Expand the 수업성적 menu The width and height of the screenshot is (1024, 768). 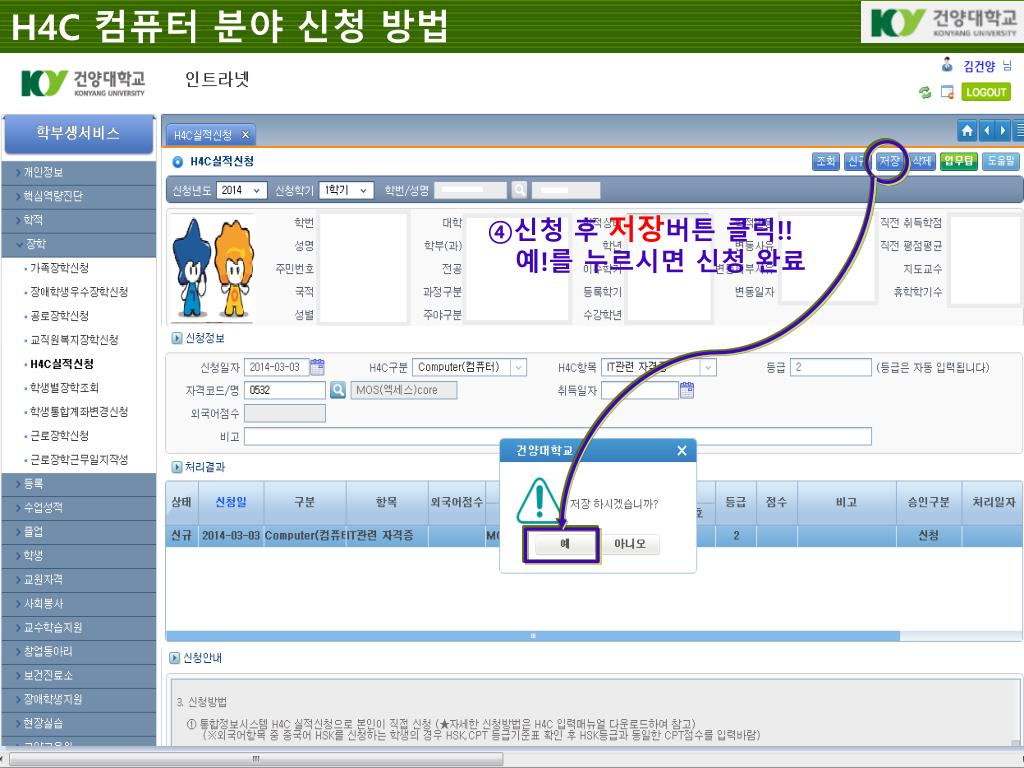pos(78,507)
